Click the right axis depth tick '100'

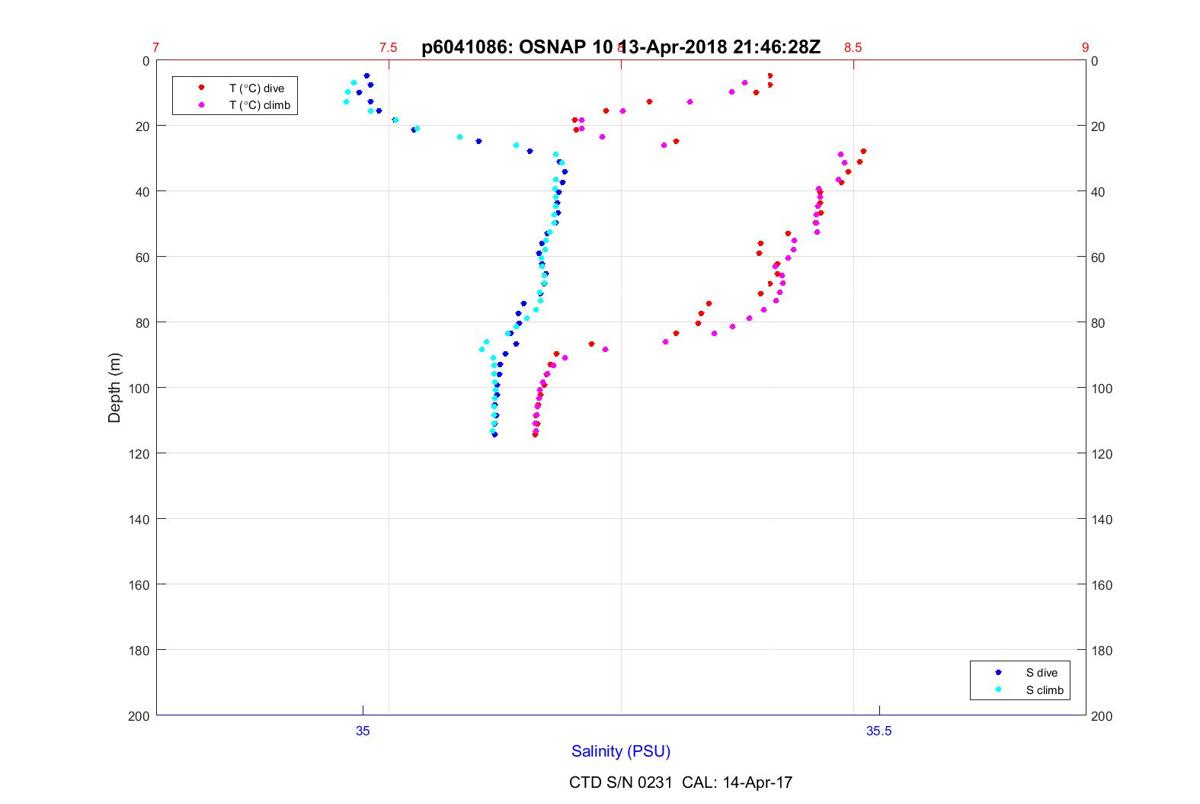pos(1102,388)
